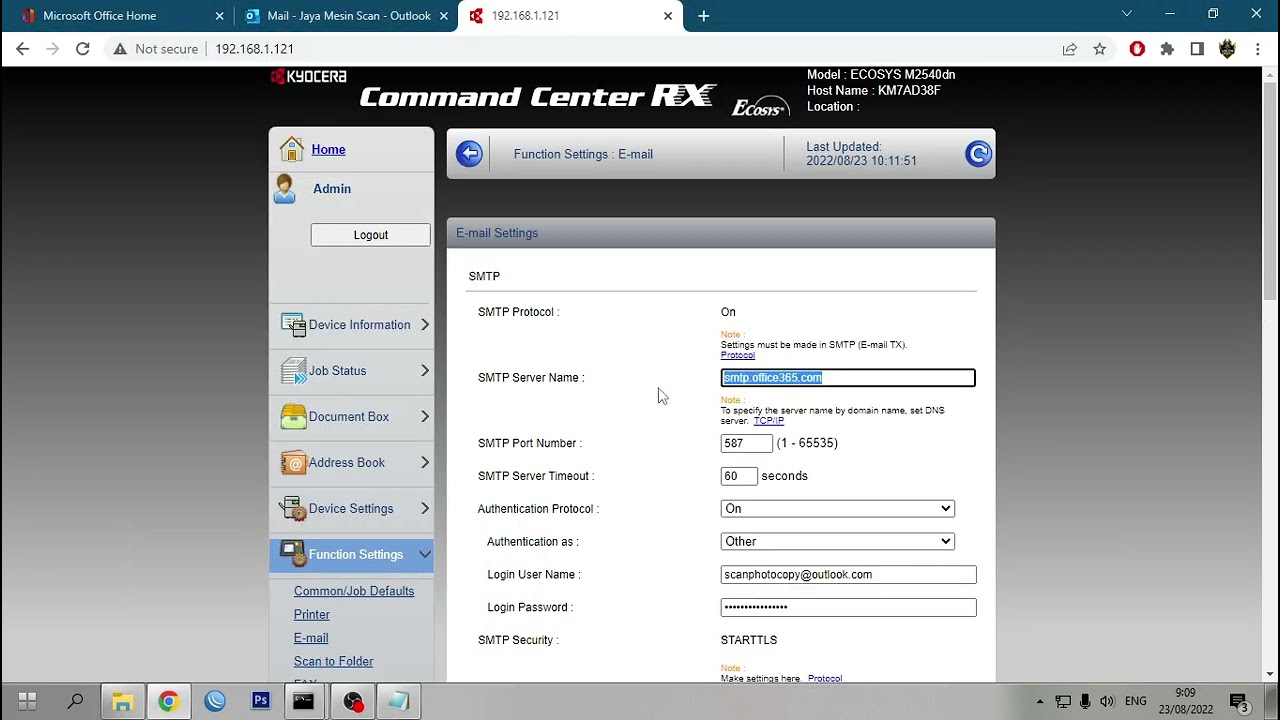Open the share page icon in address bar
Viewport: 1280px width, 720px height.
click(1070, 49)
